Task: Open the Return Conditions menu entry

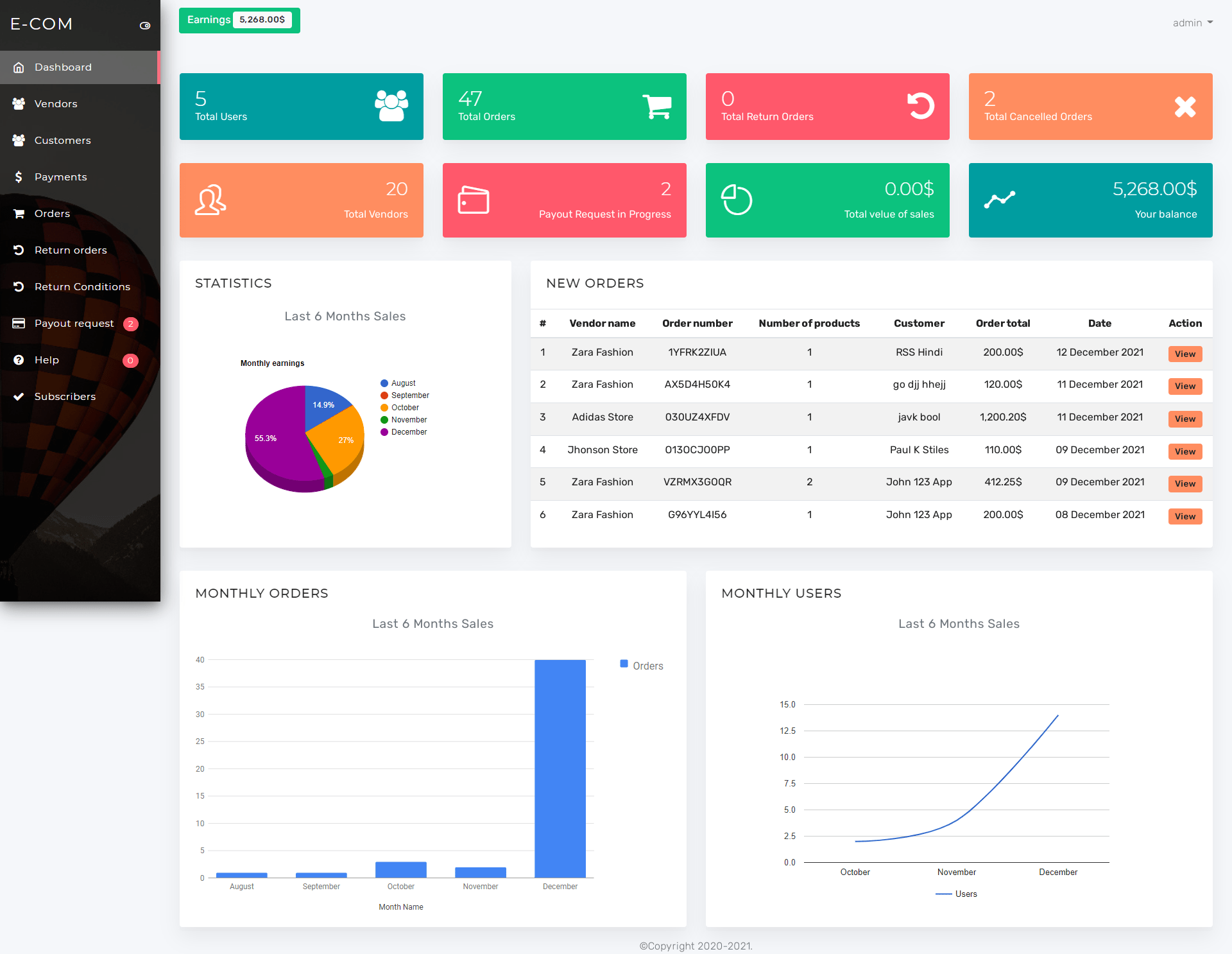Action: click(82, 286)
